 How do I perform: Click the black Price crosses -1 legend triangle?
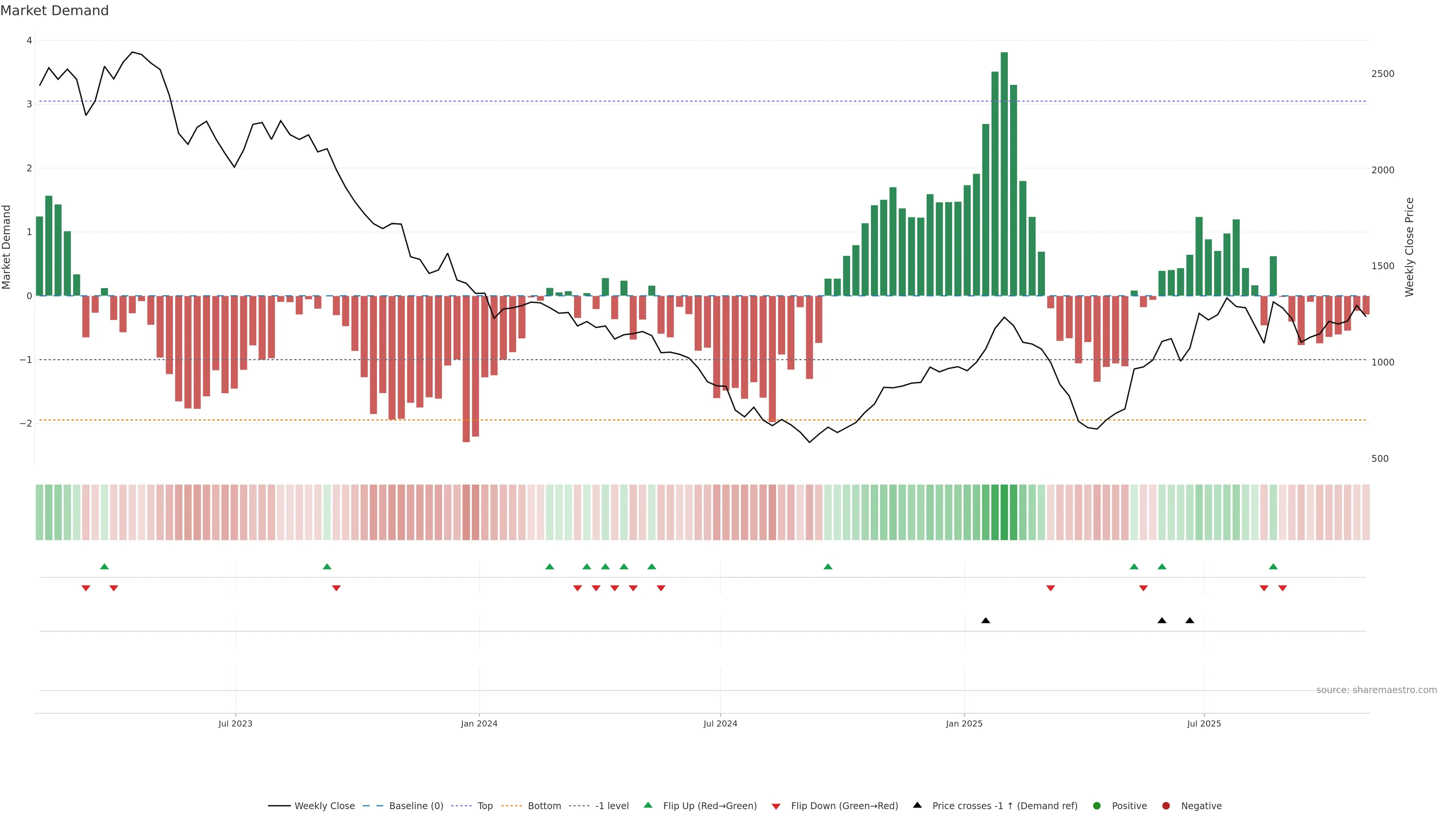coord(917,805)
